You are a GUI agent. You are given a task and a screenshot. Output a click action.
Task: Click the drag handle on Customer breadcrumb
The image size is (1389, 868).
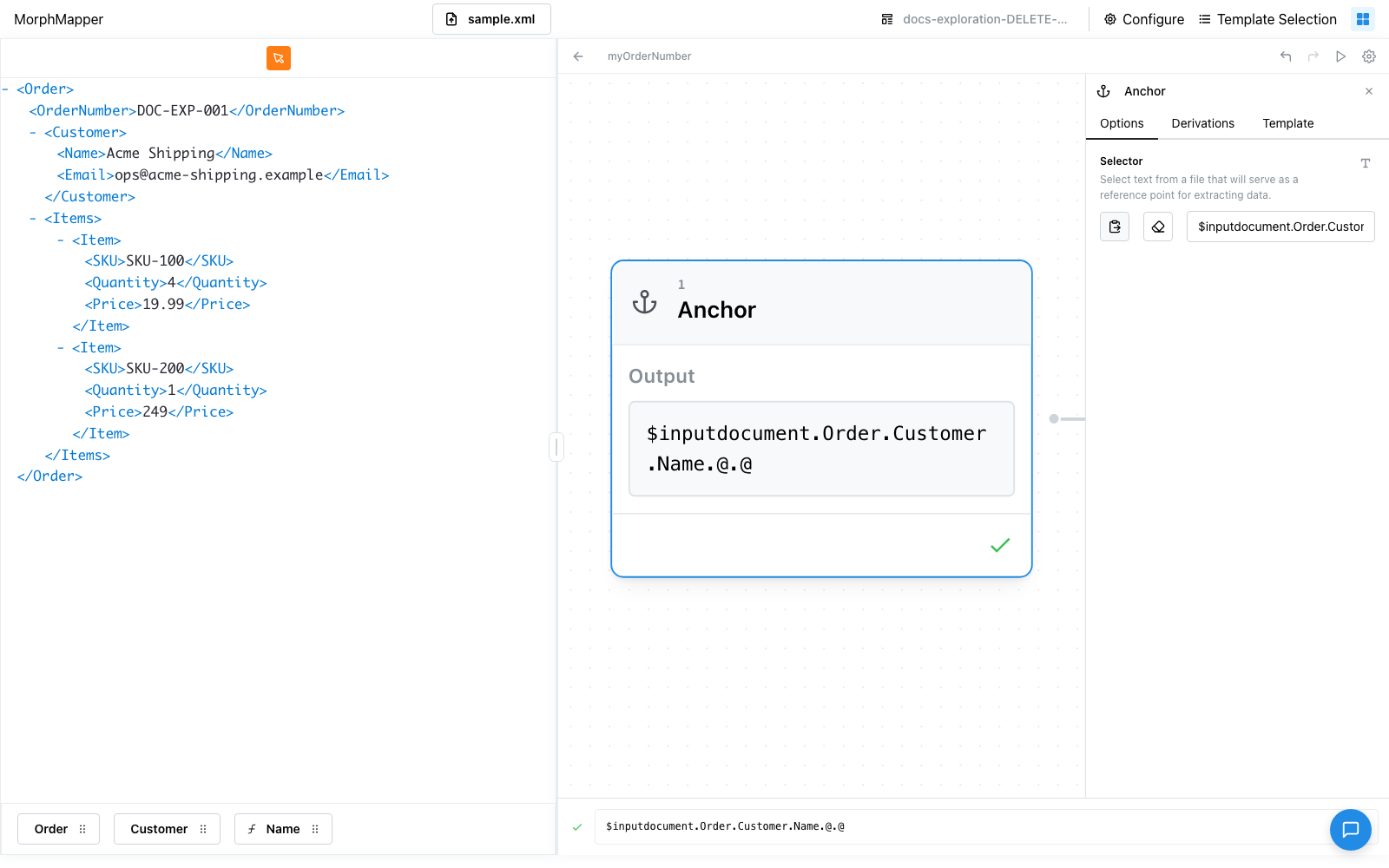(x=203, y=829)
